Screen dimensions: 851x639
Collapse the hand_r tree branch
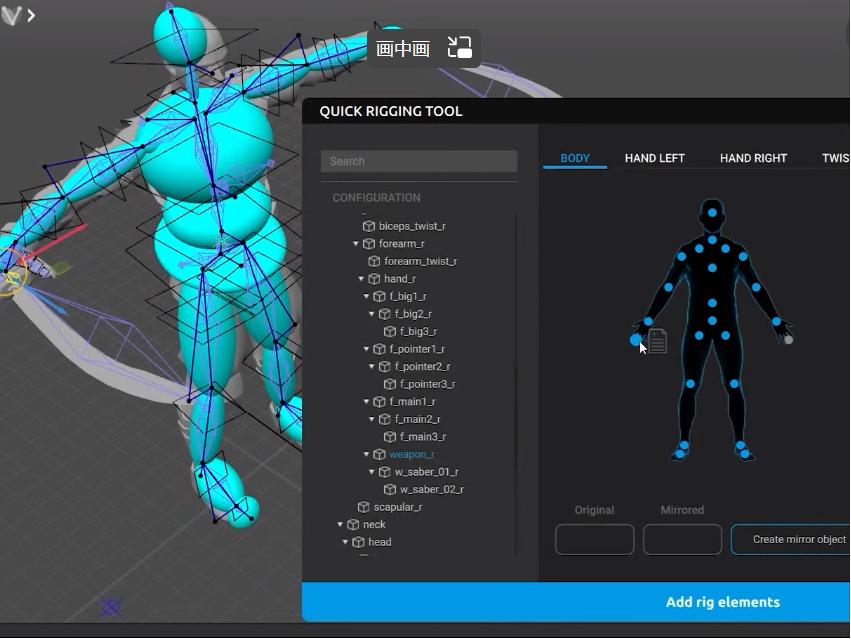pos(363,279)
